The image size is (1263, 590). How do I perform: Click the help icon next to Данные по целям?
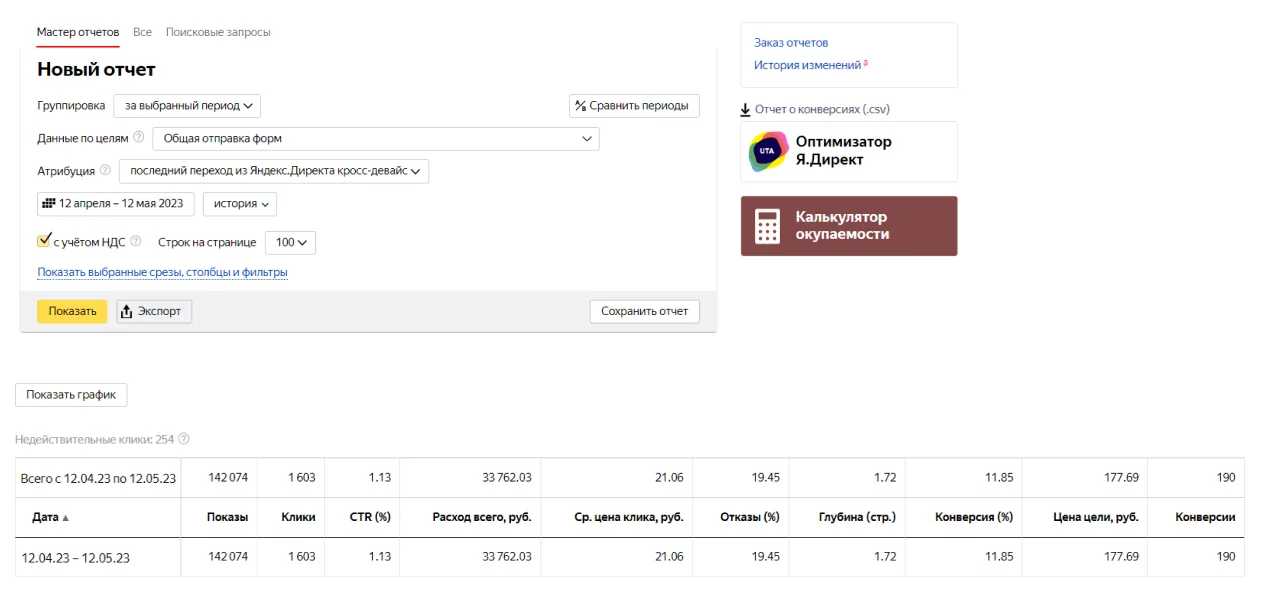(138, 138)
